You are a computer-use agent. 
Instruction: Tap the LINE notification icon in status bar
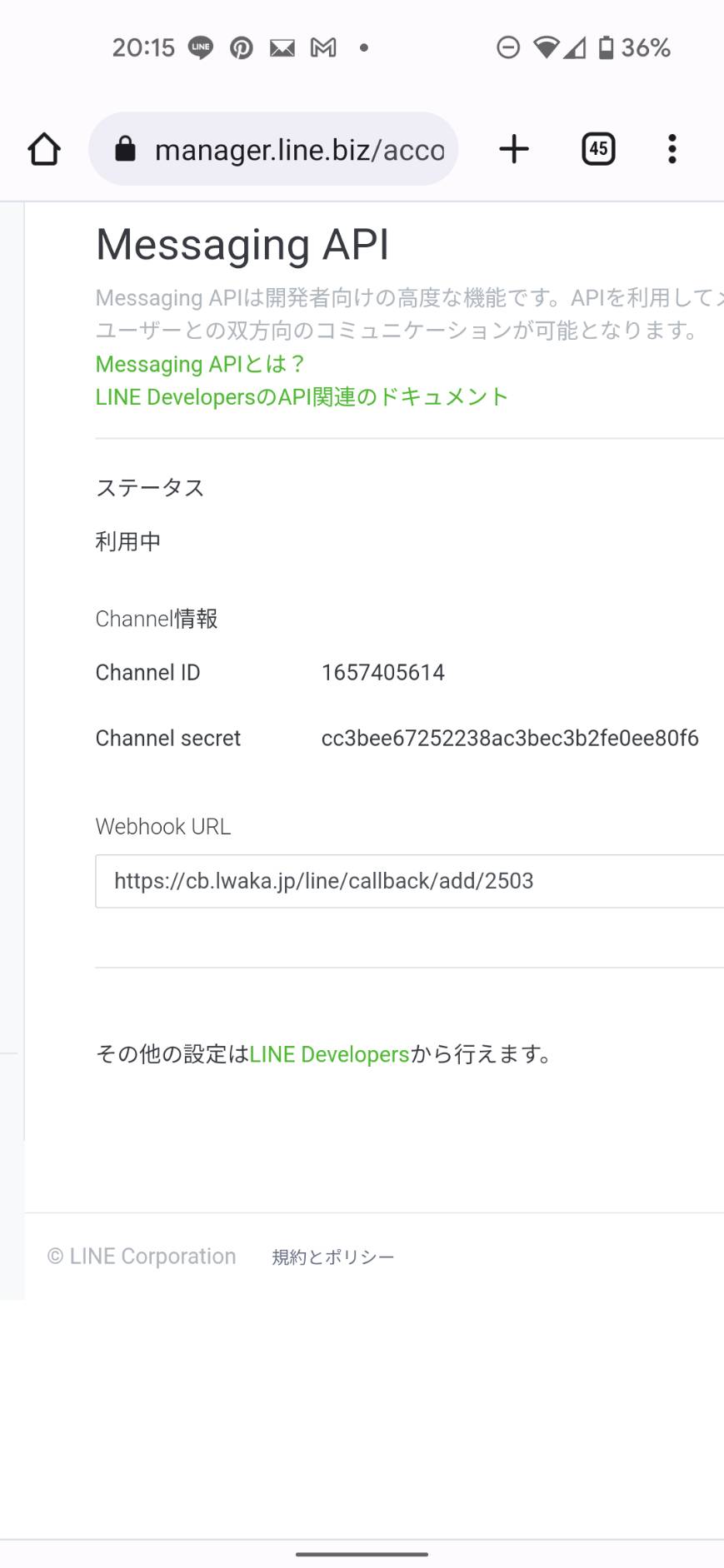[201, 48]
